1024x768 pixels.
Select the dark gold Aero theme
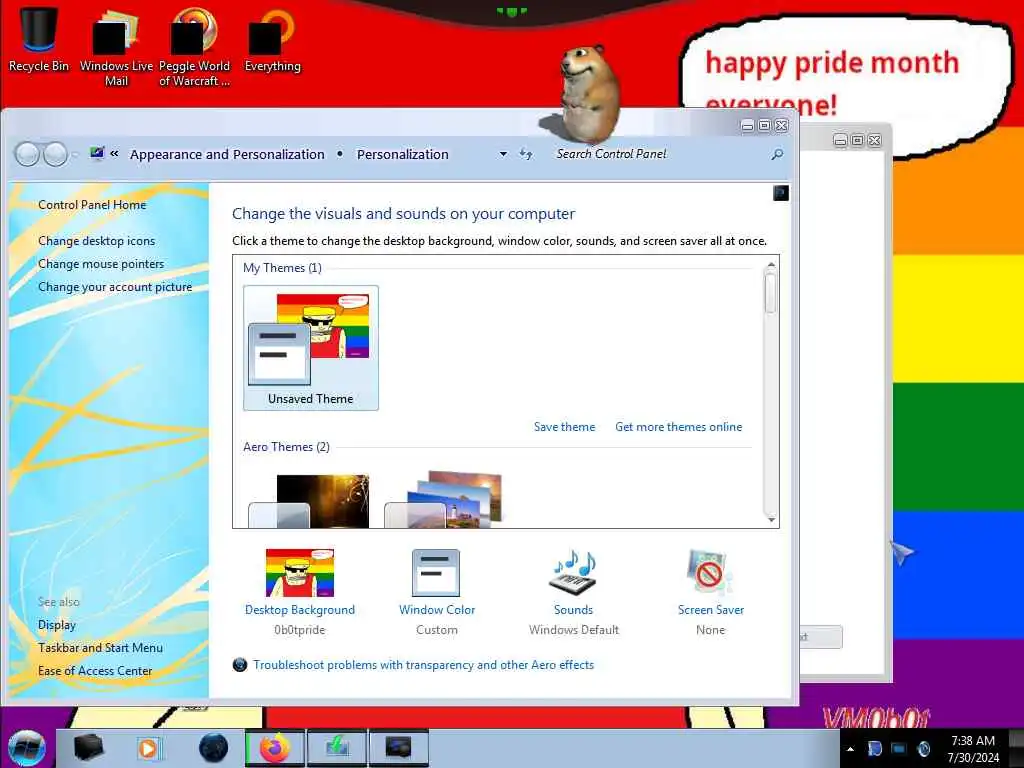(309, 500)
